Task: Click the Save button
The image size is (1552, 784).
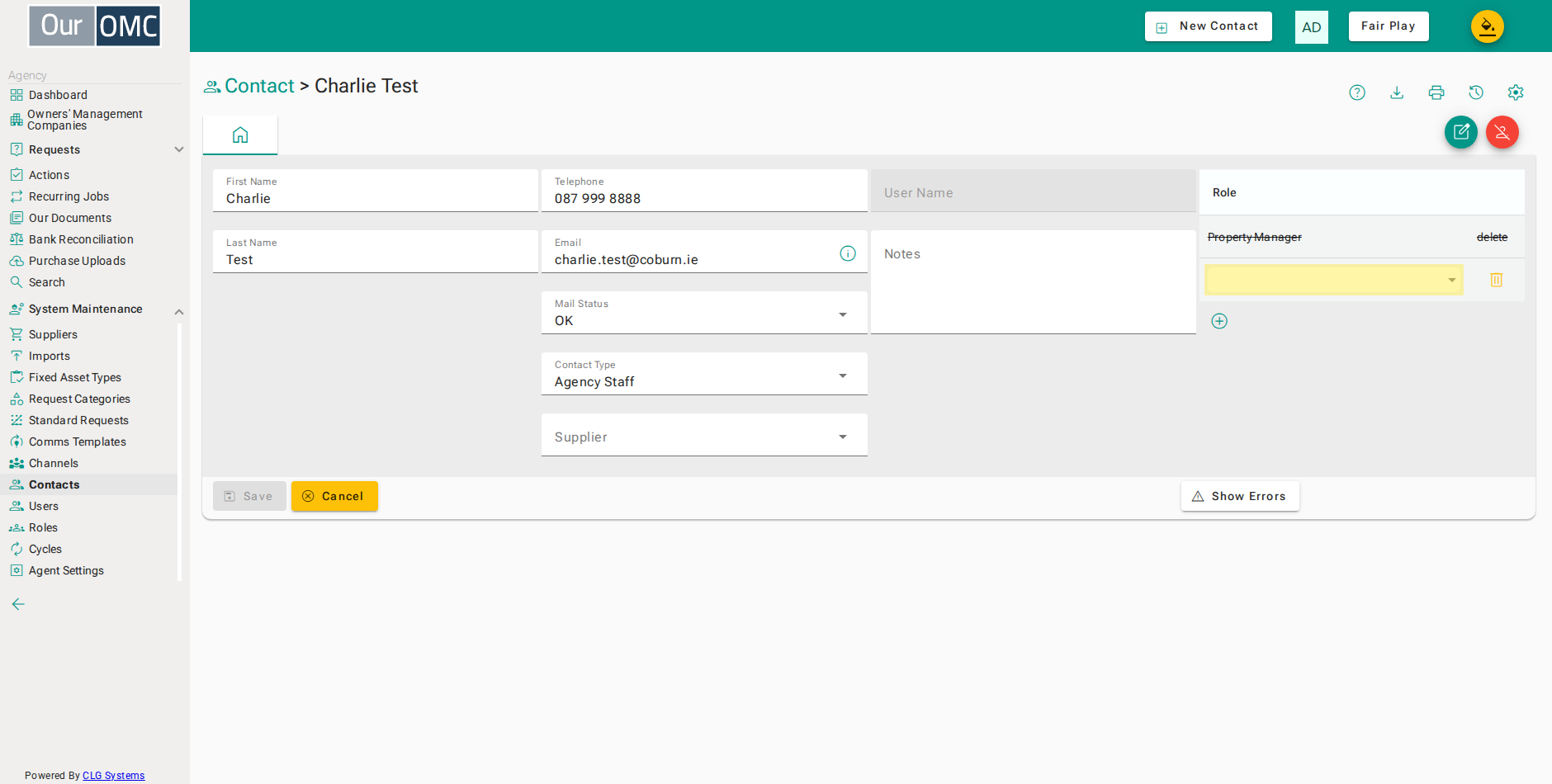Action: pyautogui.click(x=249, y=496)
